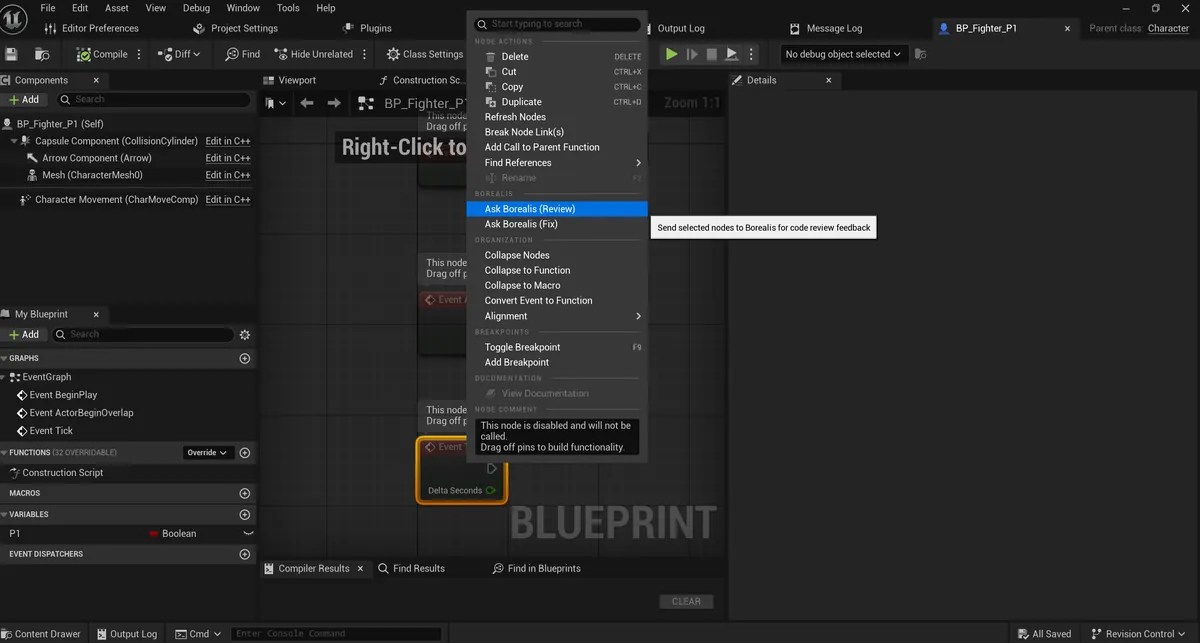1200x643 pixels.
Task: Add a new component with Add button
Action: (24, 99)
